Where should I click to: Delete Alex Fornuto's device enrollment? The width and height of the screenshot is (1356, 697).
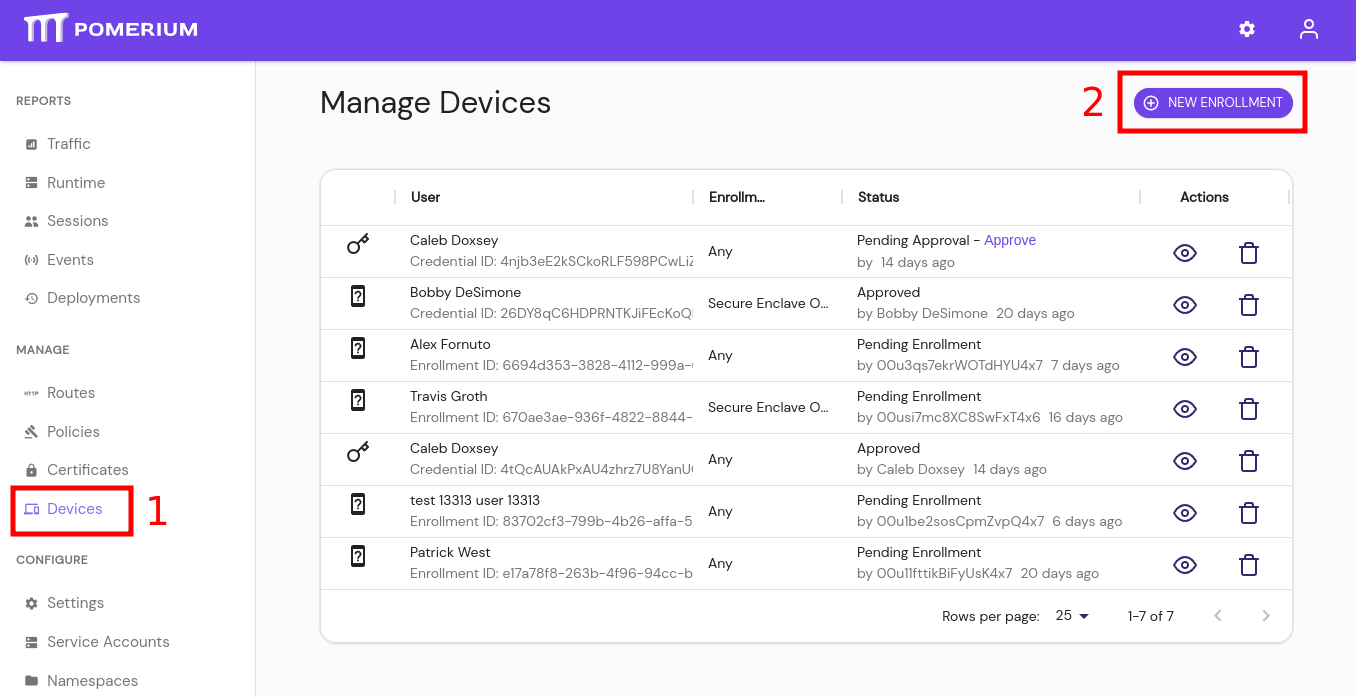[x=1248, y=356]
